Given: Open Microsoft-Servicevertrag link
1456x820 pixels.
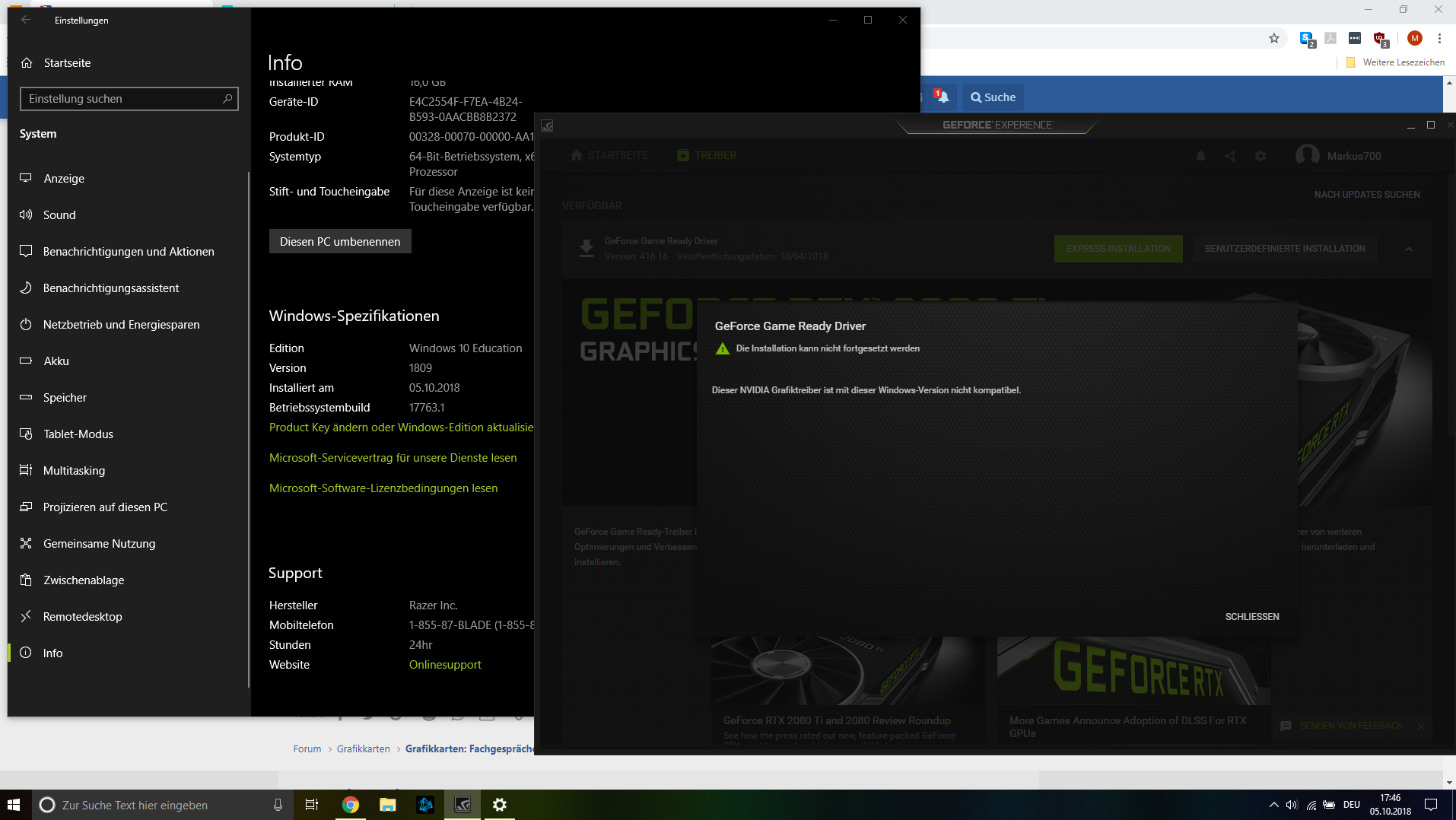Looking at the screenshot, I should (x=393, y=458).
